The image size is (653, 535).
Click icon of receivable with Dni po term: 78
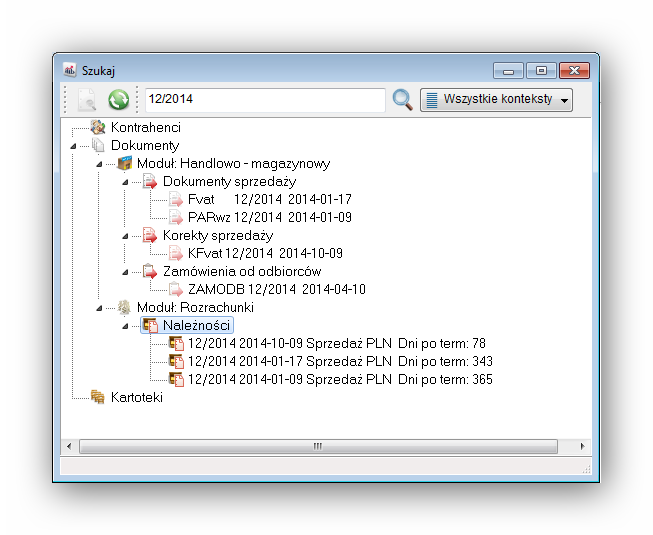point(176,343)
